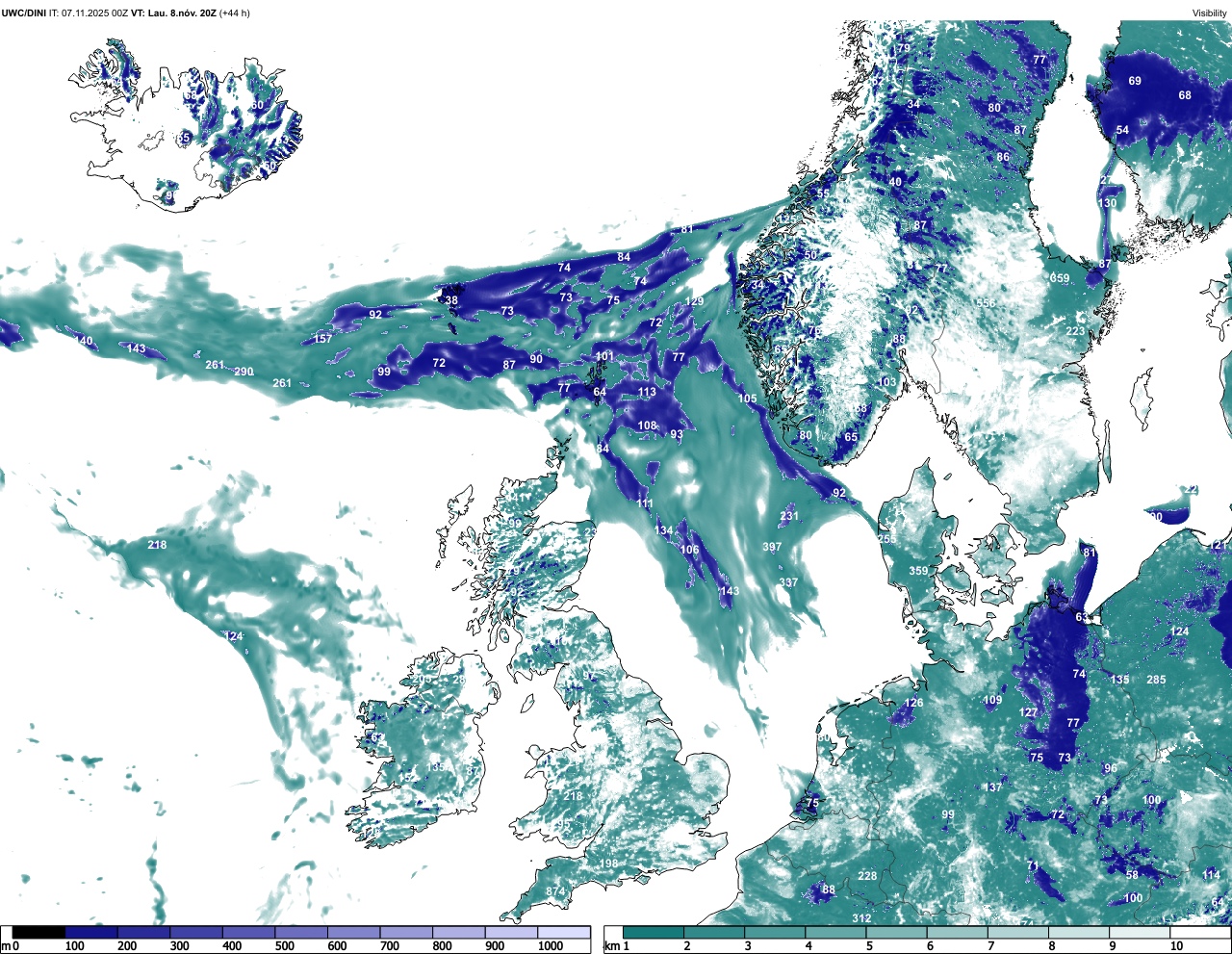1232x954 pixels.
Task: Click the '105' visibility value on map
Action: pos(748,399)
